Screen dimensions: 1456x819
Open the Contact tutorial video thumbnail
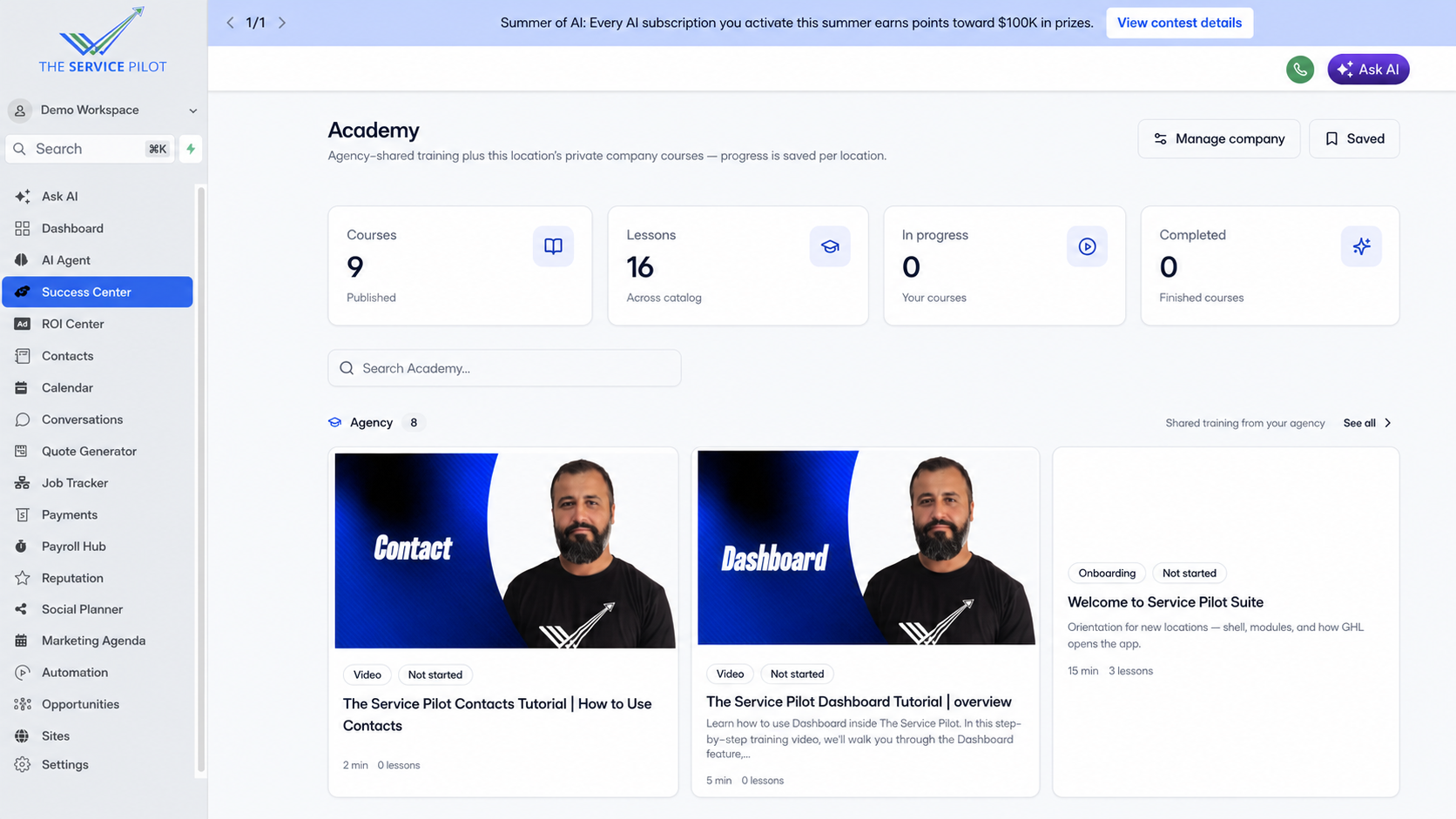point(505,550)
